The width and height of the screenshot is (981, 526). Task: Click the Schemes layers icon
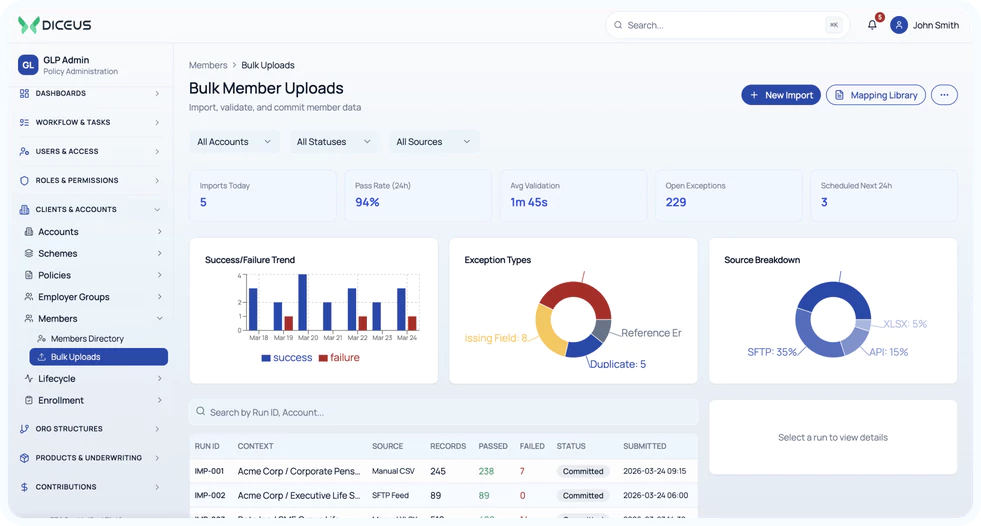pos(29,253)
